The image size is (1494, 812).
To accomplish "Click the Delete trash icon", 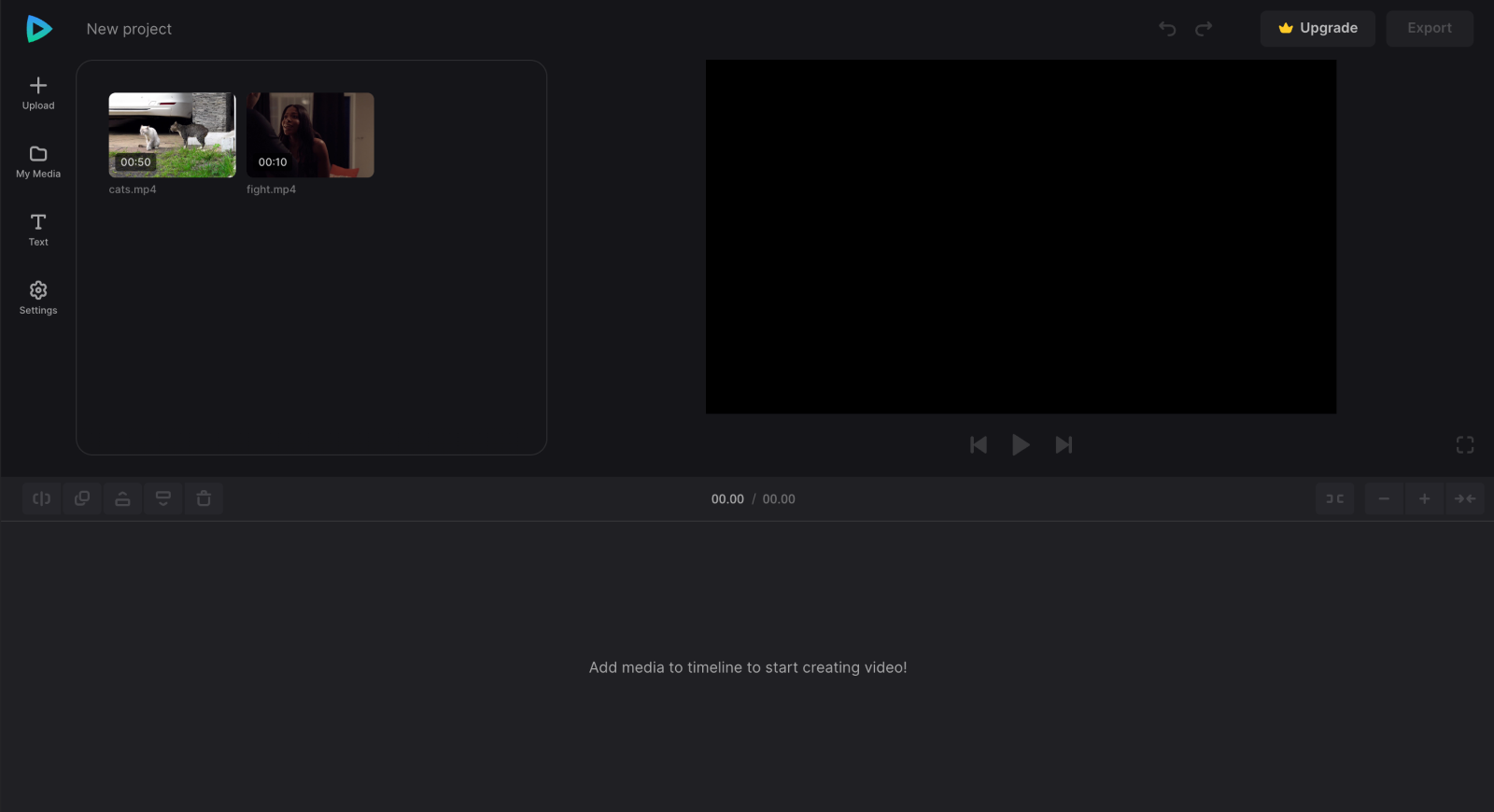I will click(204, 498).
